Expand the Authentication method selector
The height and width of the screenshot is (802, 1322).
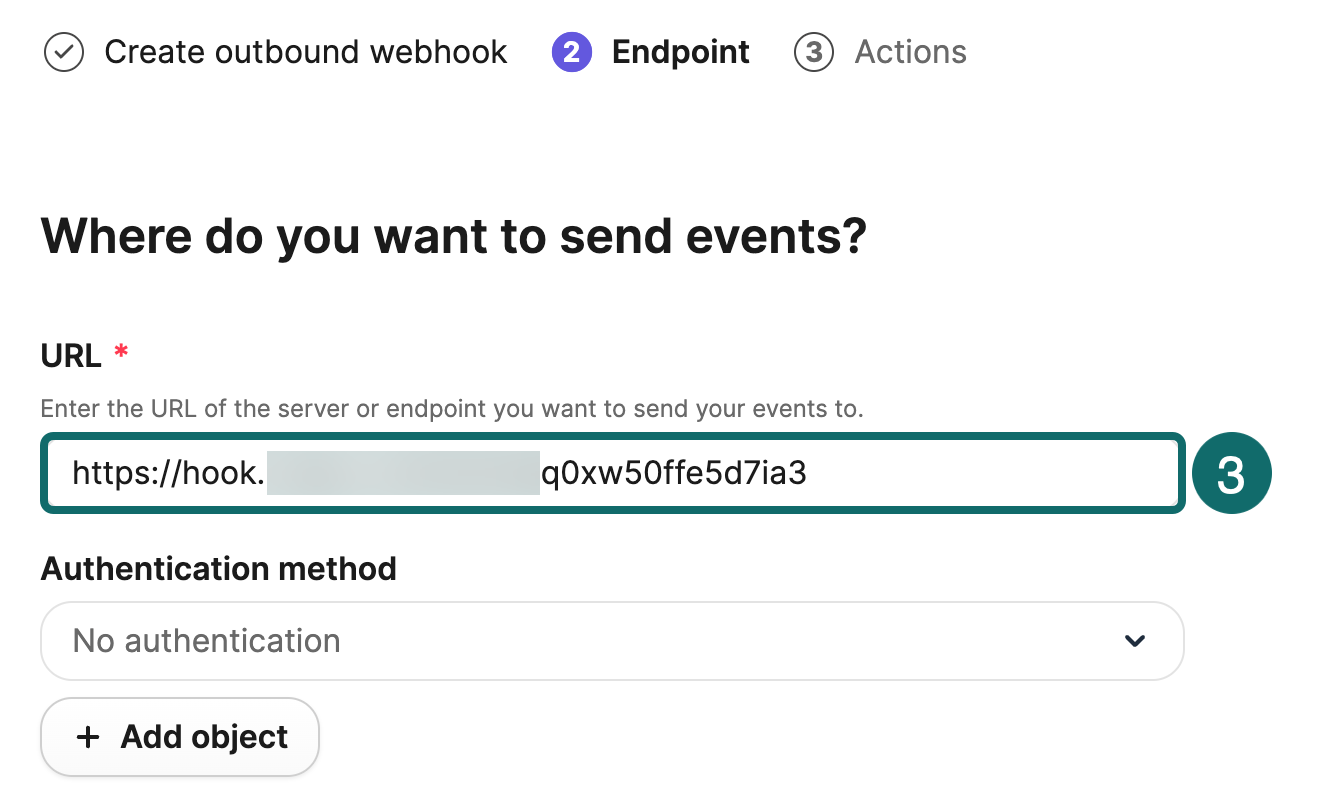point(612,641)
